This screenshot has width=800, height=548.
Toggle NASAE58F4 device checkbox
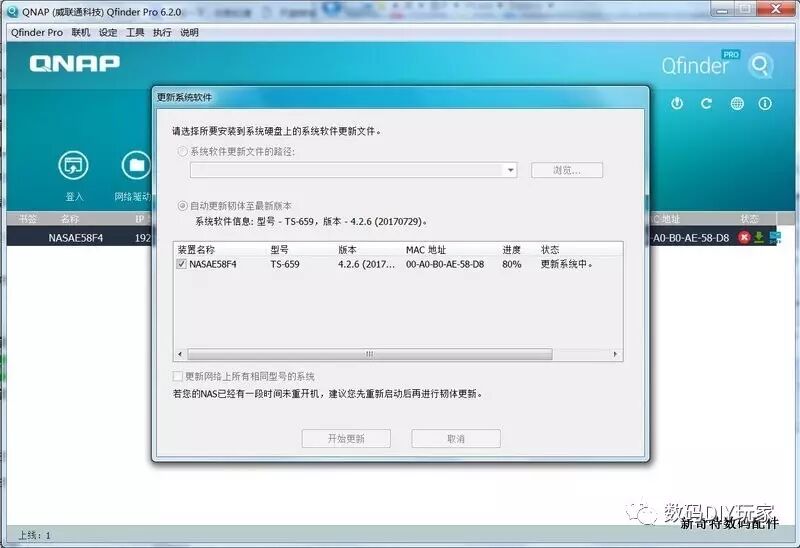pos(181,264)
